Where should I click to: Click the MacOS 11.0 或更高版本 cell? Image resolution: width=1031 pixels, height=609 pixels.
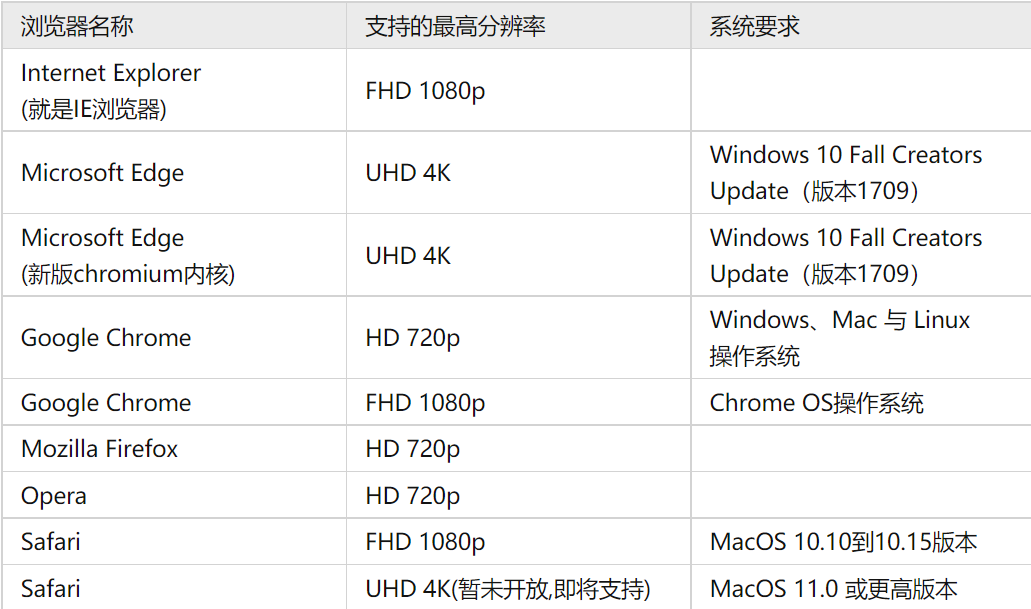pos(833,589)
